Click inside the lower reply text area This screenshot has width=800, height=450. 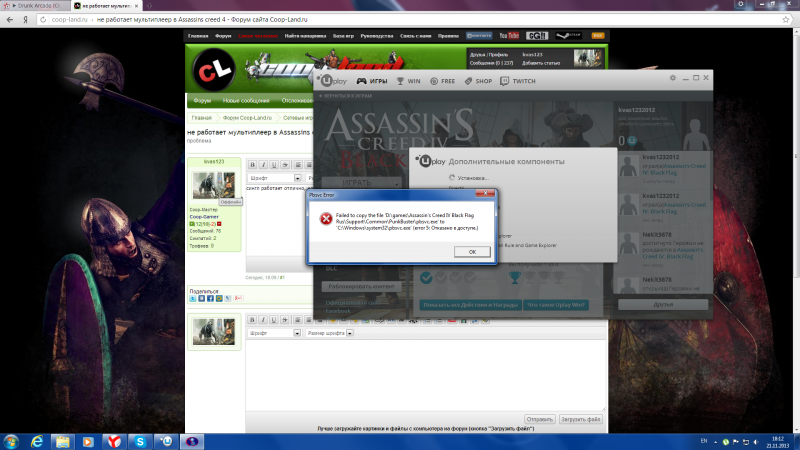[x=426, y=375]
